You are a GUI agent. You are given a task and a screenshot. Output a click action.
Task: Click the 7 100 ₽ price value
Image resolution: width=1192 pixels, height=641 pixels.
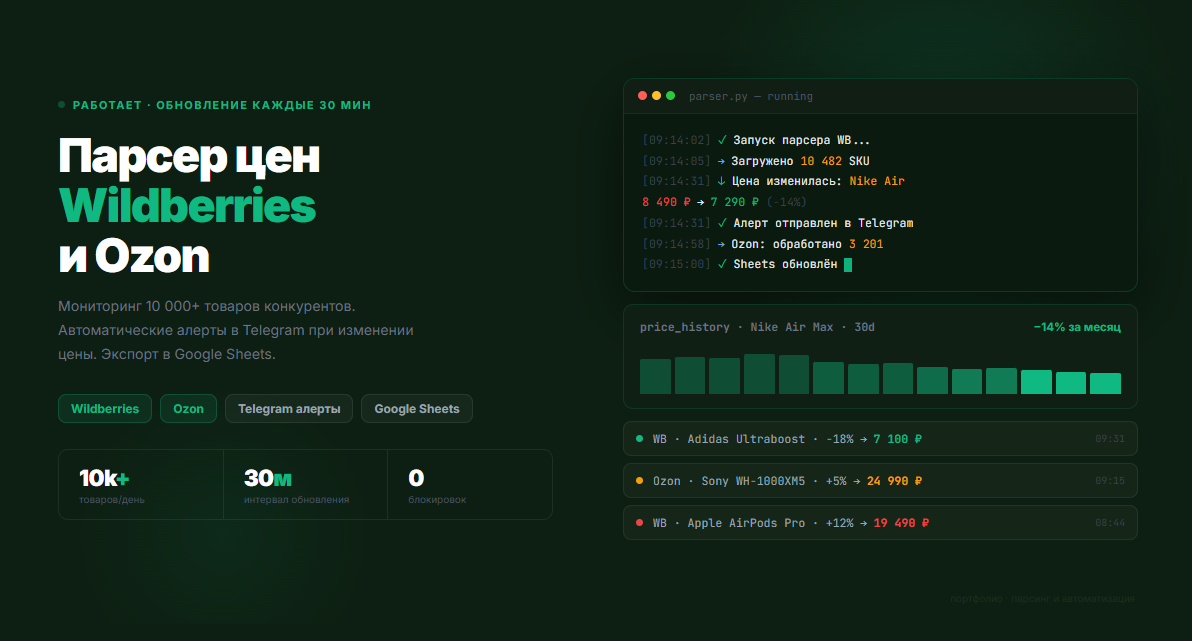coord(897,439)
